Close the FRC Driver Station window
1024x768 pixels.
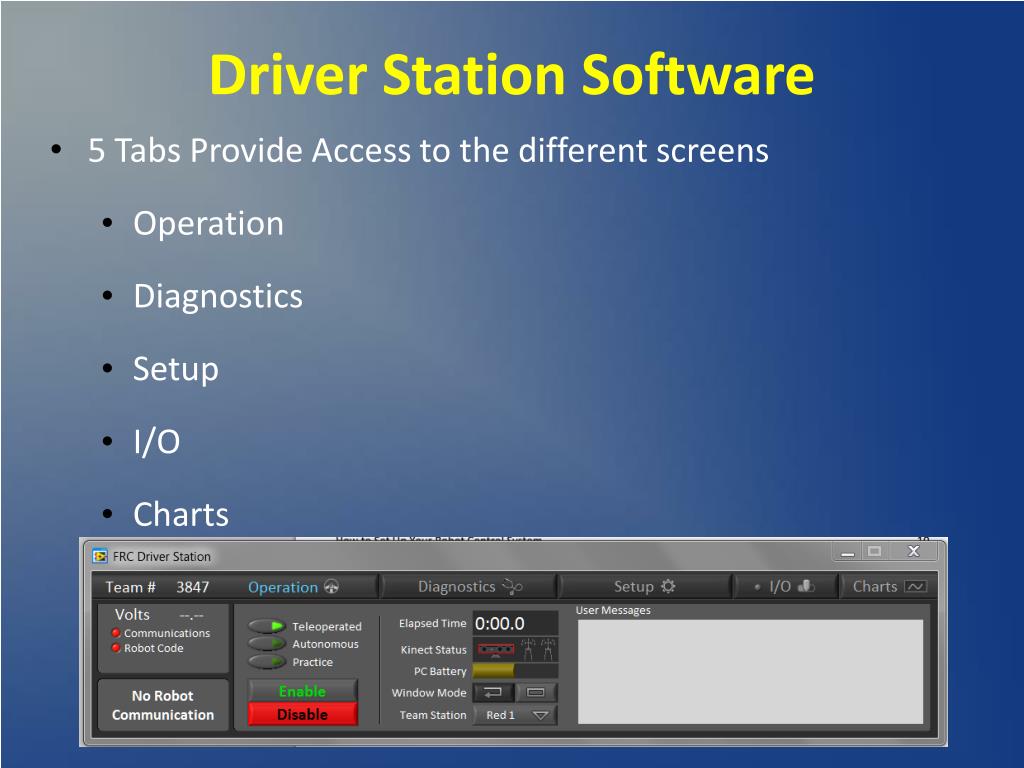pos(914,552)
